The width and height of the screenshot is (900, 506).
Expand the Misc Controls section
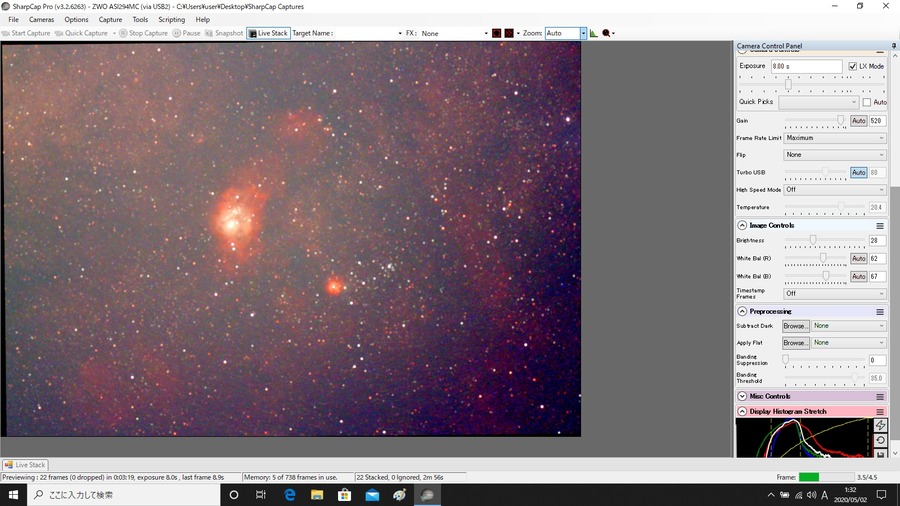point(742,396)
